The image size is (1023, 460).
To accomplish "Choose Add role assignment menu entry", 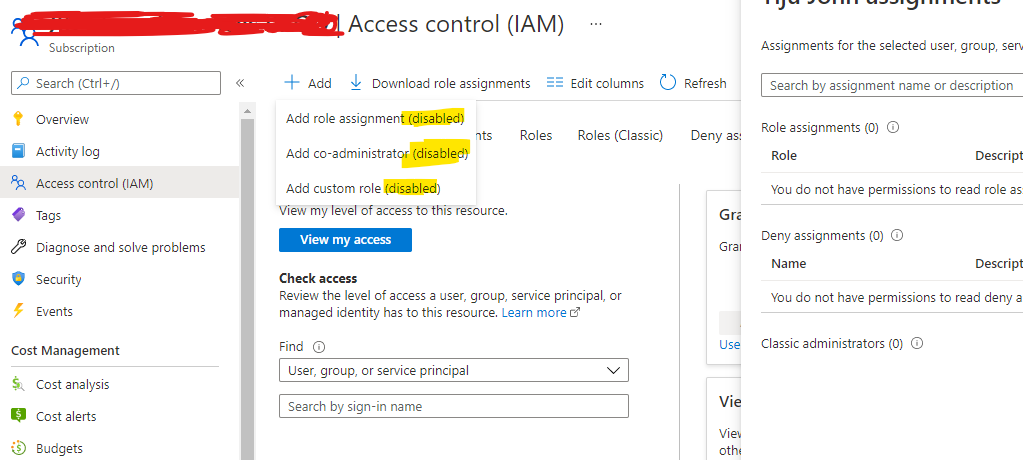I will coord(375,118).
